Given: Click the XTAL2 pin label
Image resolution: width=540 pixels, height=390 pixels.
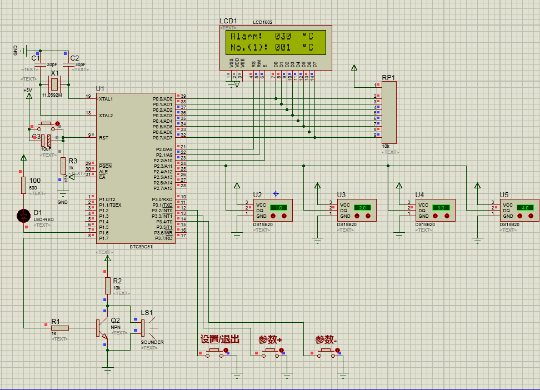Looking at the screenshot, I should tap(106, 115).
